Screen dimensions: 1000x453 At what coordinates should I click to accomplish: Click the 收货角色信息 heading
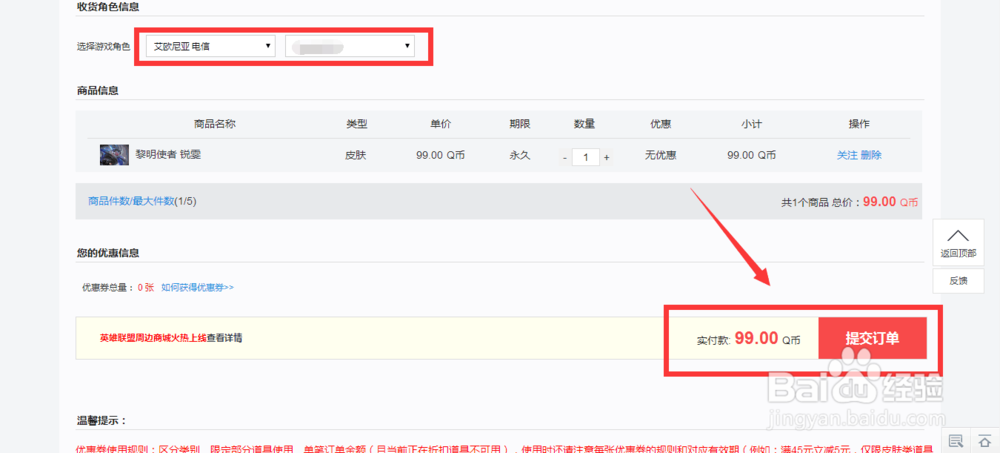[x=108, y=7]
